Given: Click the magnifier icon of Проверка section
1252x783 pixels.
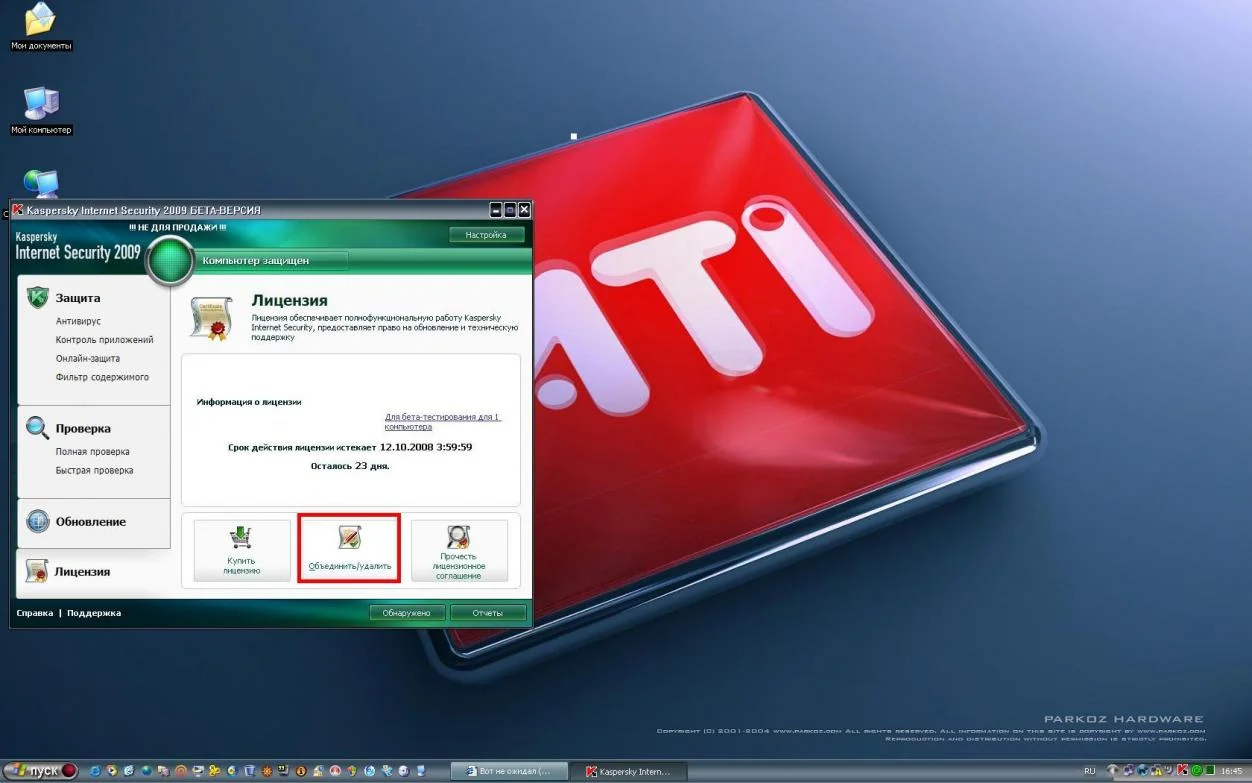Looking at the screenshot, I should 37,428.
